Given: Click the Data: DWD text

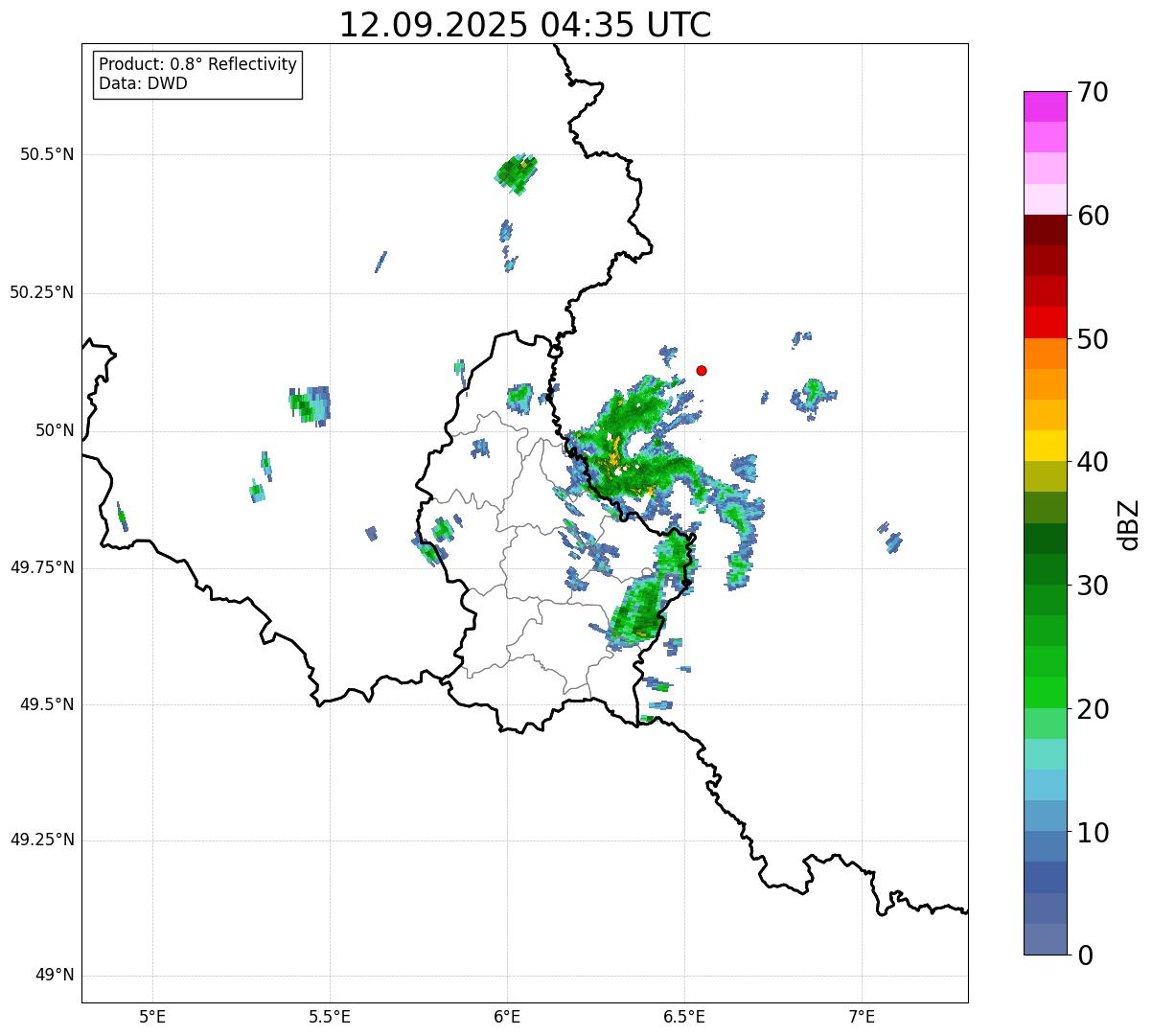Looking at the screenshot, I should click(x=143, y=83).
